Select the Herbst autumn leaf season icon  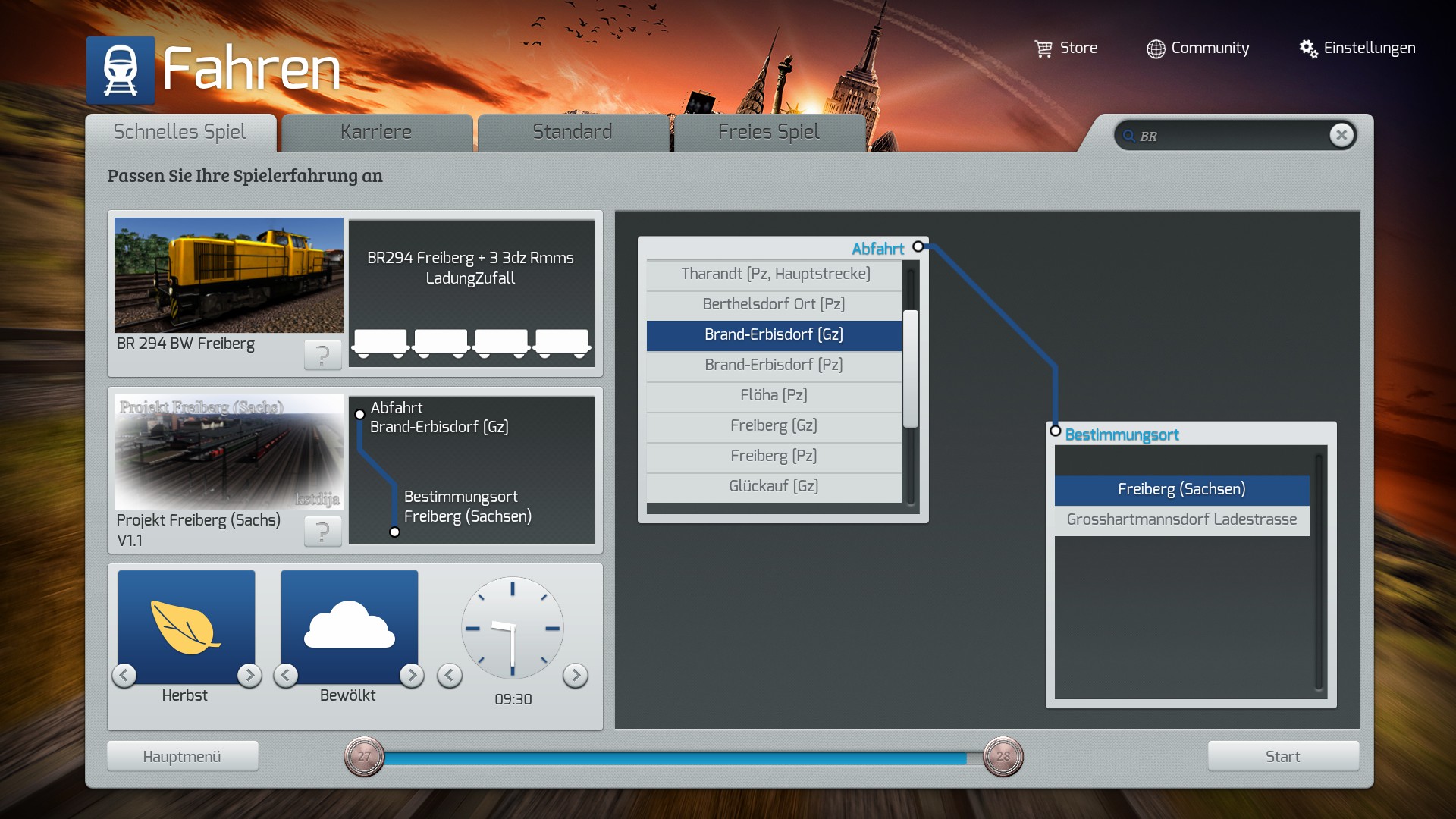pos(186,626)
